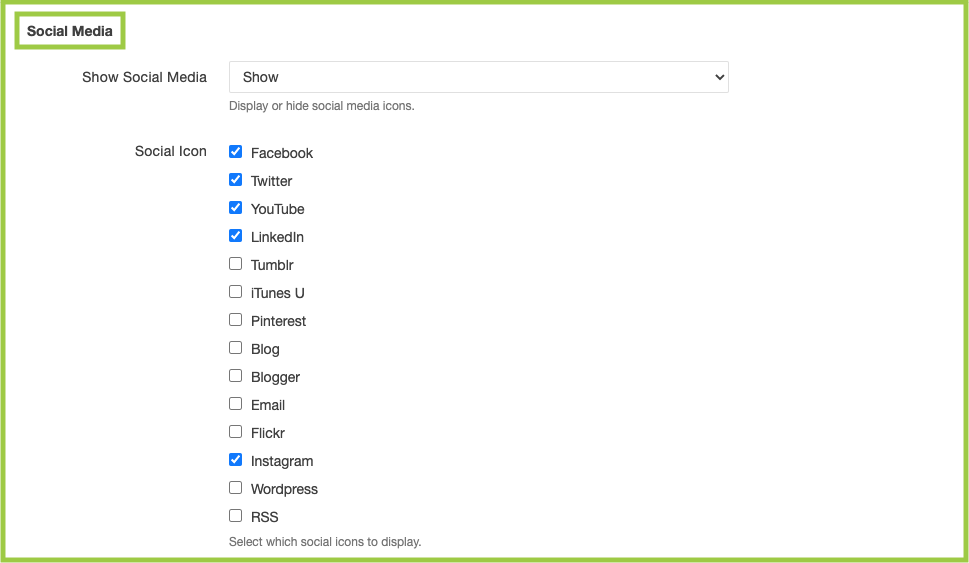Check the RSS checkbox
The width and height of the screenshot is (969, 563).
click(235, 516)
